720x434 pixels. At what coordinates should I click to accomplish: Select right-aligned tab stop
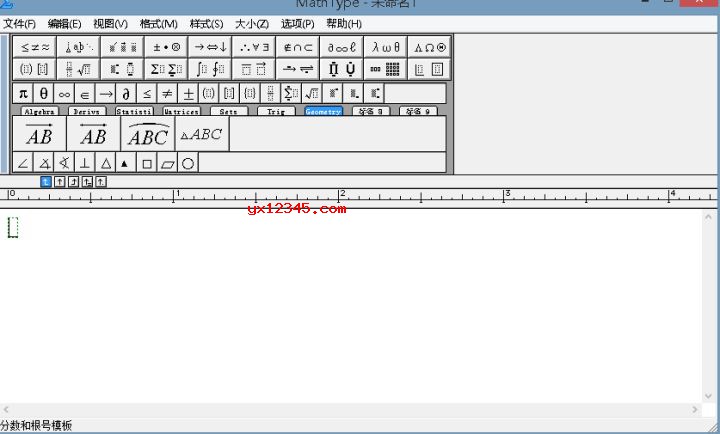click(x=73, y=182)
